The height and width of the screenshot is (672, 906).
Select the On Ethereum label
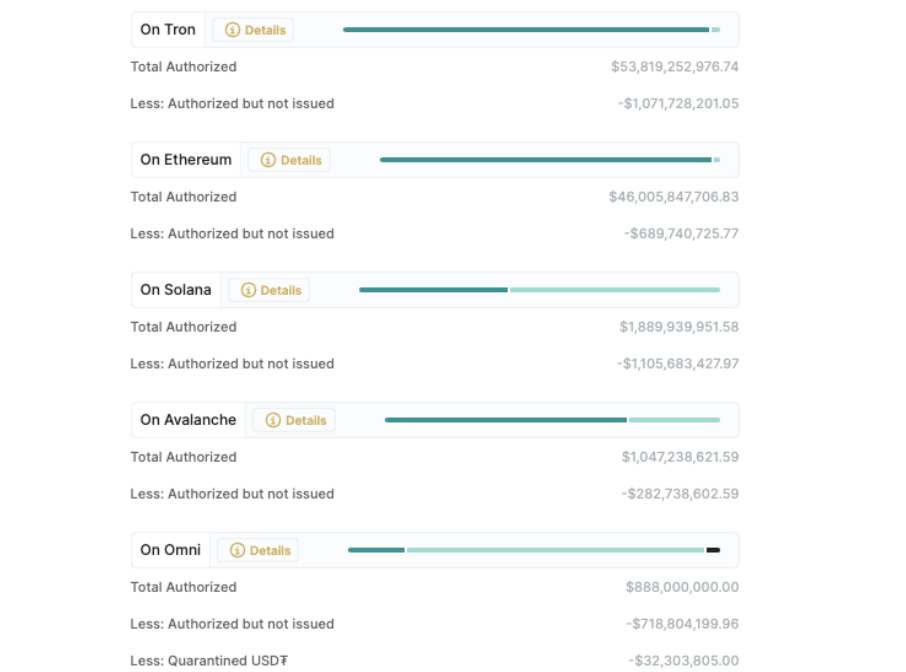pos(186,160)
